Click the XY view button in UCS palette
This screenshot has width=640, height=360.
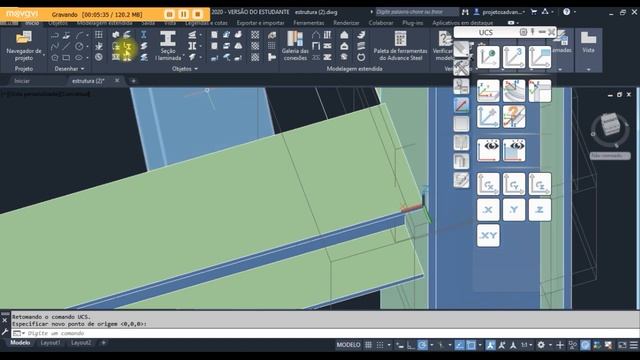click(488, 236)
